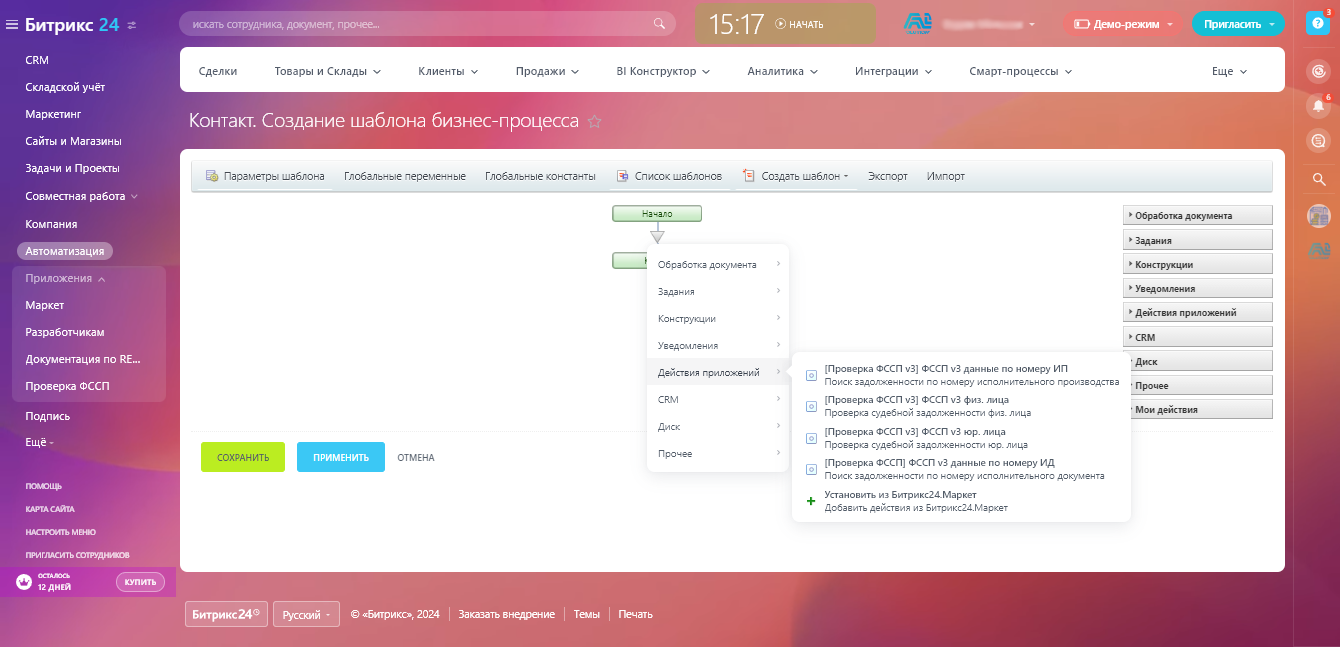Image resolution: width=1340 pixels, height=647 pixels.
Task: Collapse the Приложения sidebar group
Action: coord(65,278)
